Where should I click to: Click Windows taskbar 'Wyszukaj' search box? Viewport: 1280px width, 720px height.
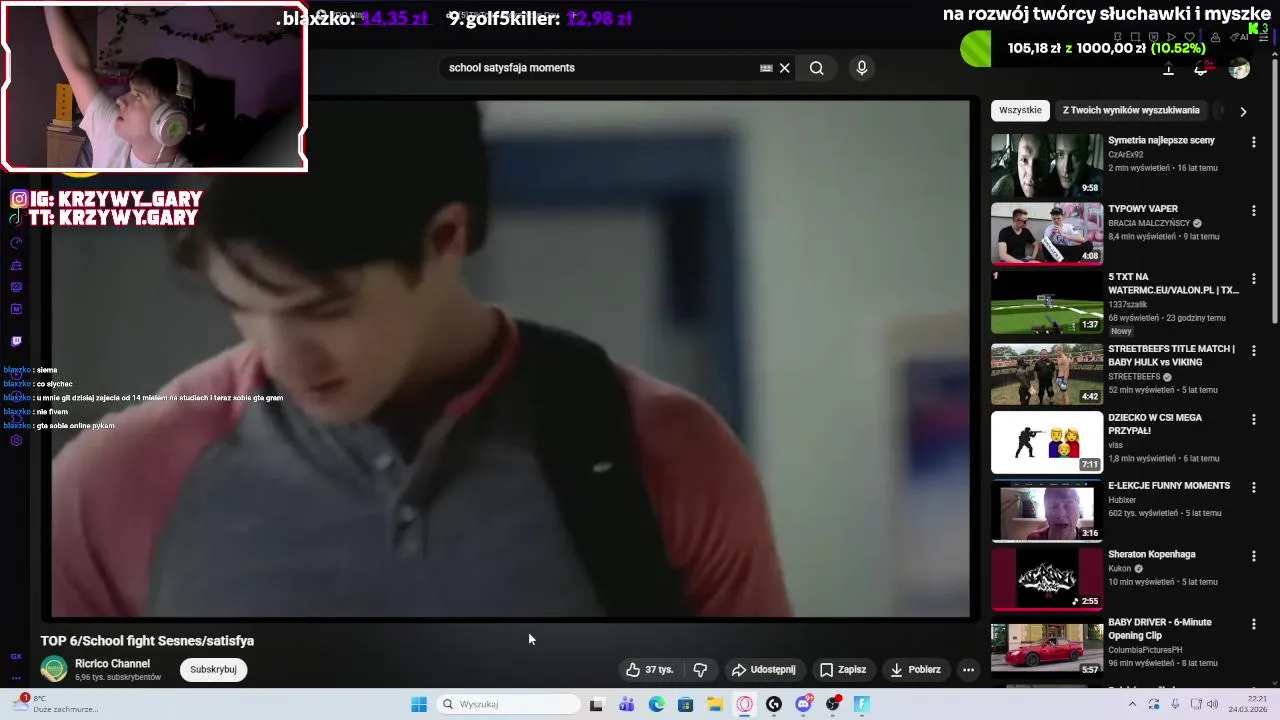(508, 704)
